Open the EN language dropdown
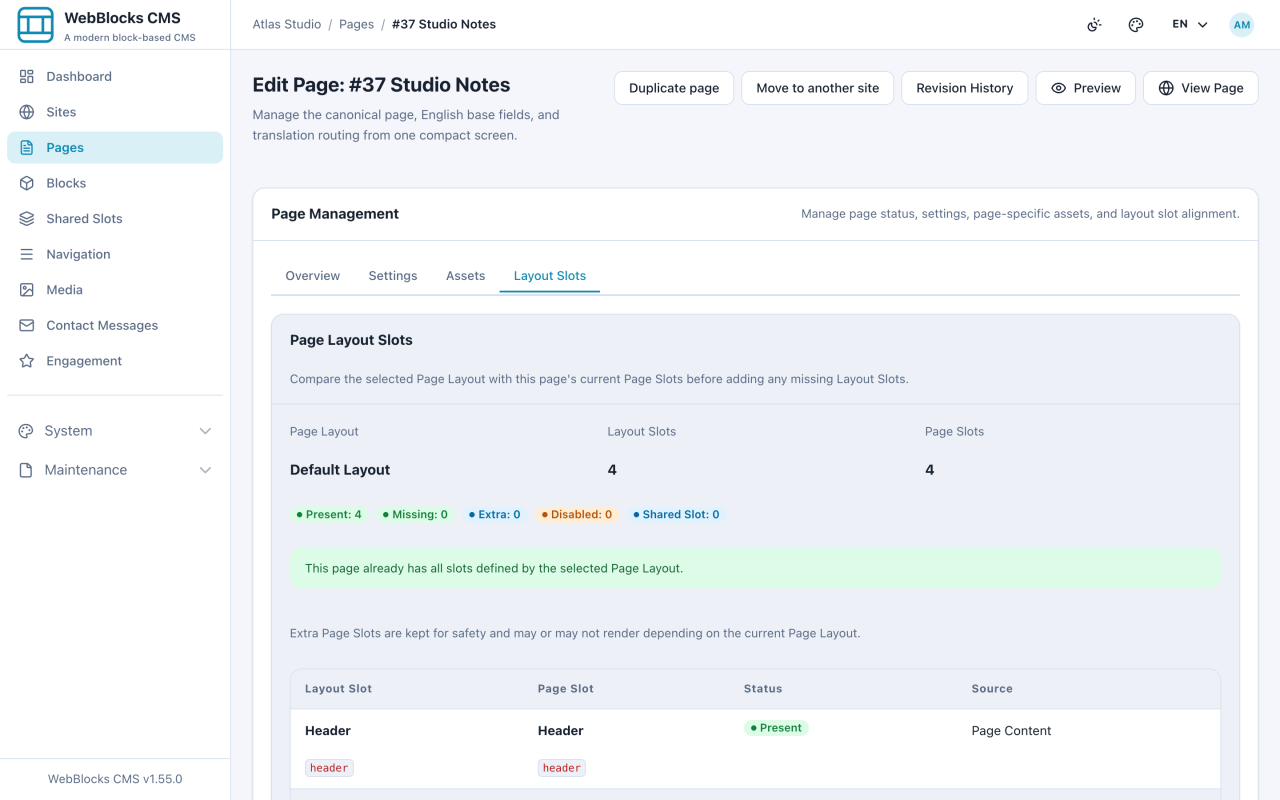Screen dimensions: 1280x800 point(1190,25)
